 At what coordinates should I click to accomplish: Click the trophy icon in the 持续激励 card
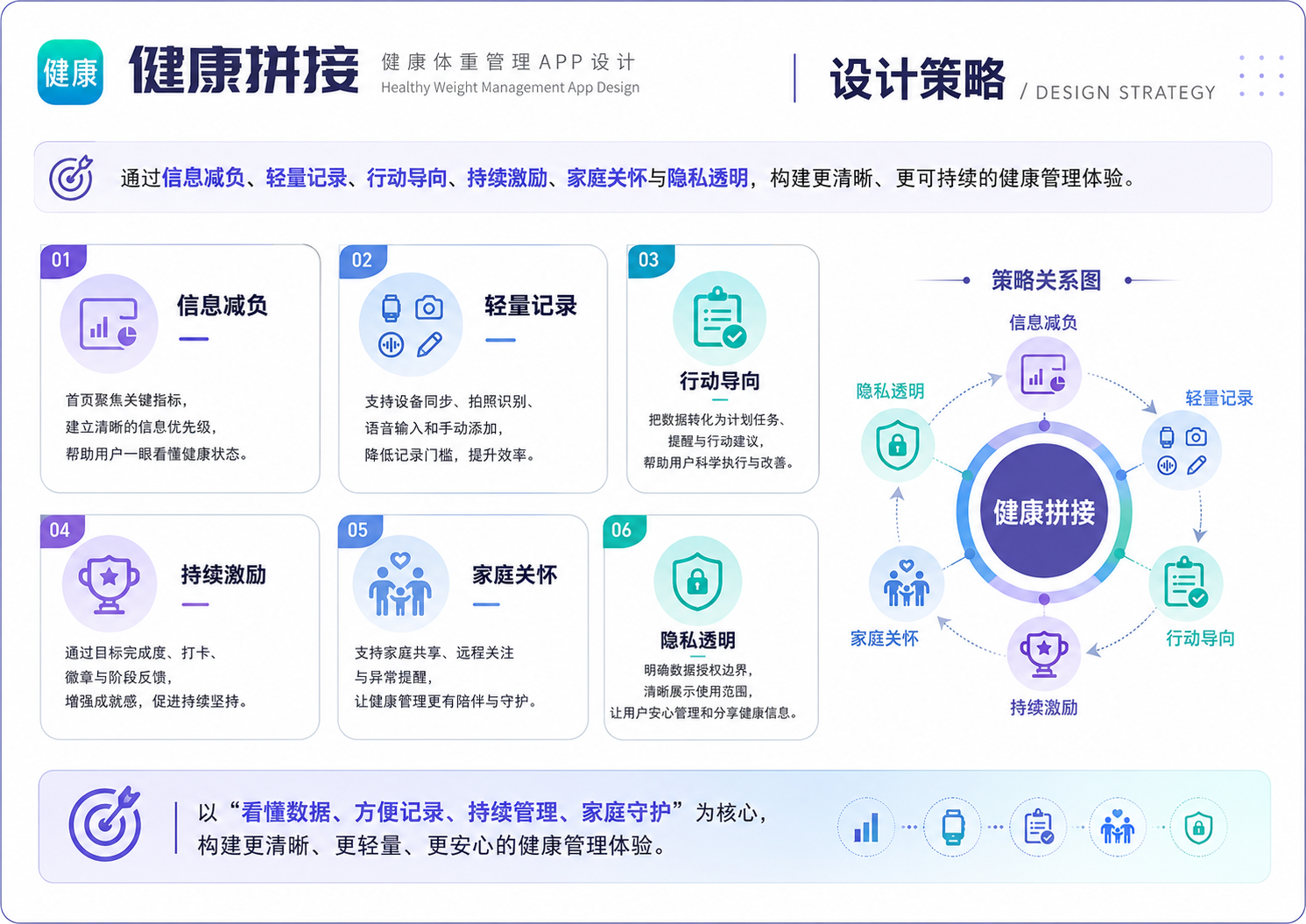click(x=109, y=583)
